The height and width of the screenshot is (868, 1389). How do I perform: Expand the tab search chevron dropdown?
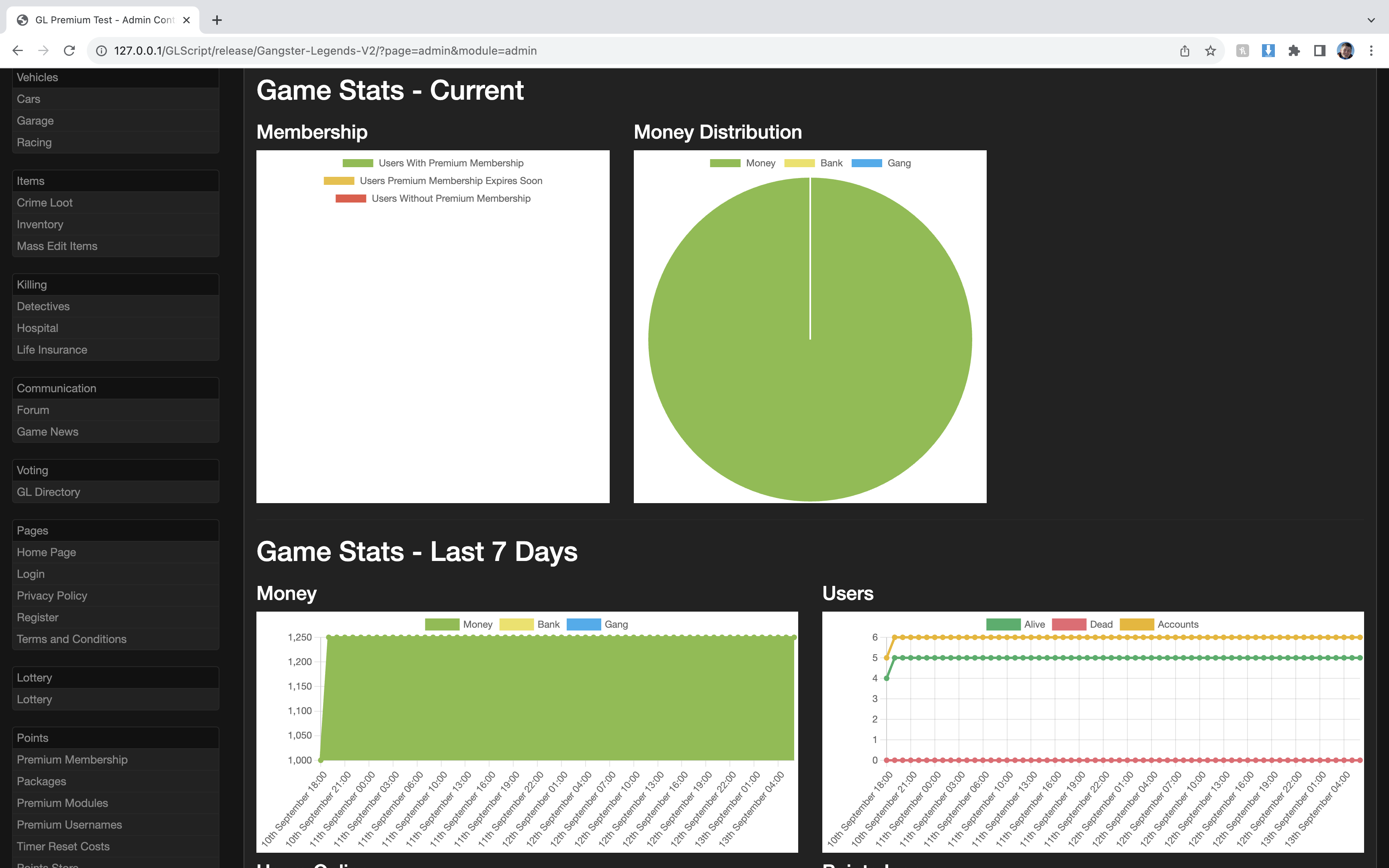(x=1371, y=20)
